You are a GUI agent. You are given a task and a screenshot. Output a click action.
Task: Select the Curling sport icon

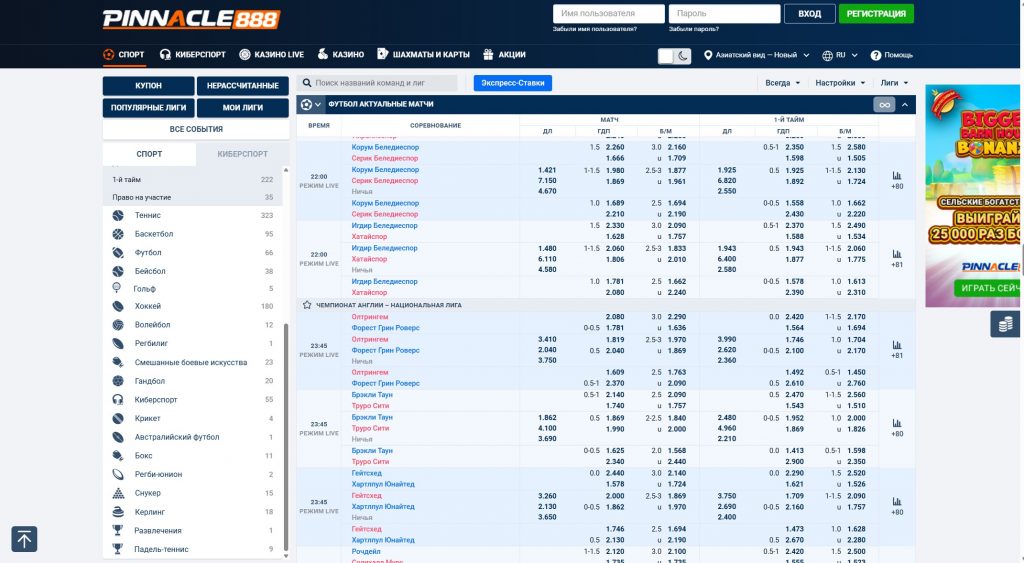[x=118, y=512]
